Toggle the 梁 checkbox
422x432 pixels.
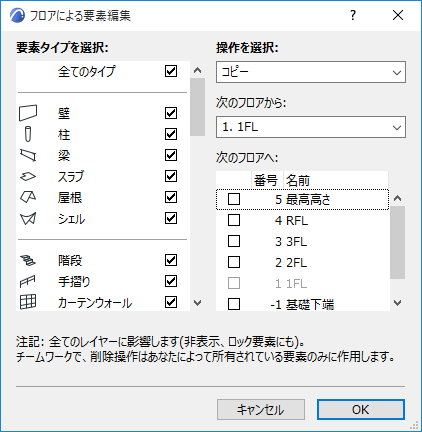171,155
